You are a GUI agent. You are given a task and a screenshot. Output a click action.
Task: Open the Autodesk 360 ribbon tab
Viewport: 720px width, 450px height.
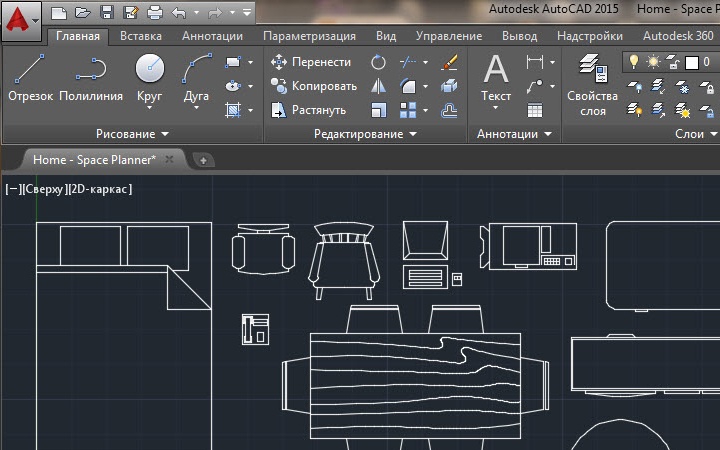click(x=678, y=36)
